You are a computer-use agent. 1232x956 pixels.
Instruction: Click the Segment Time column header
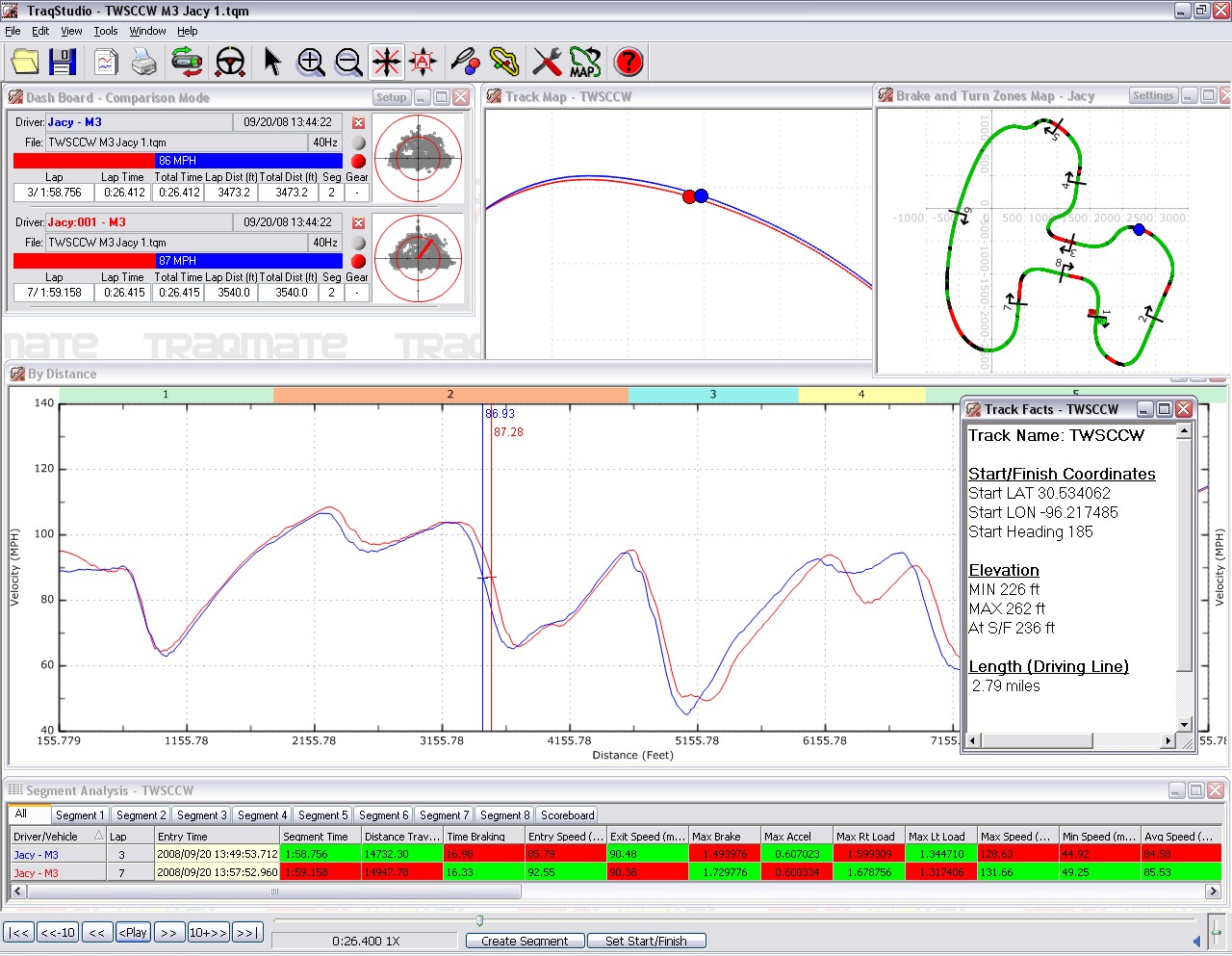point(321,836)
